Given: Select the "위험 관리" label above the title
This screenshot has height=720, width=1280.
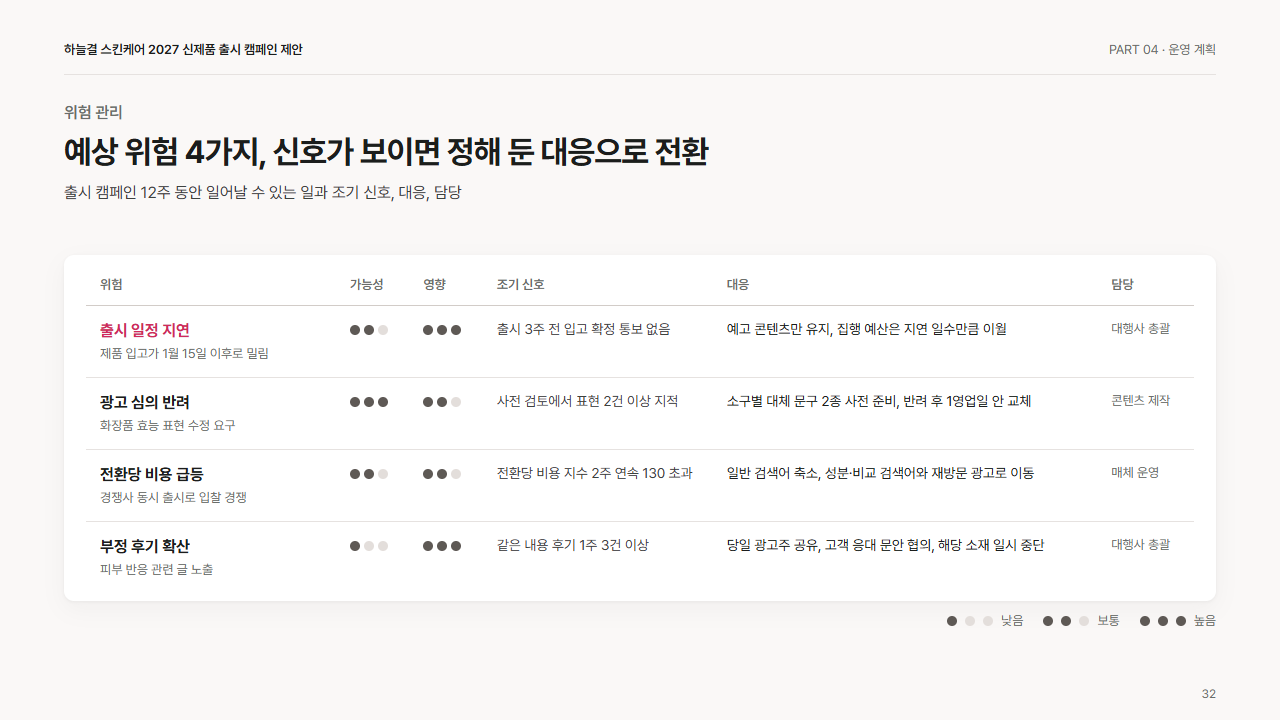Looking at the screenshot, I should tap(93, 112).
